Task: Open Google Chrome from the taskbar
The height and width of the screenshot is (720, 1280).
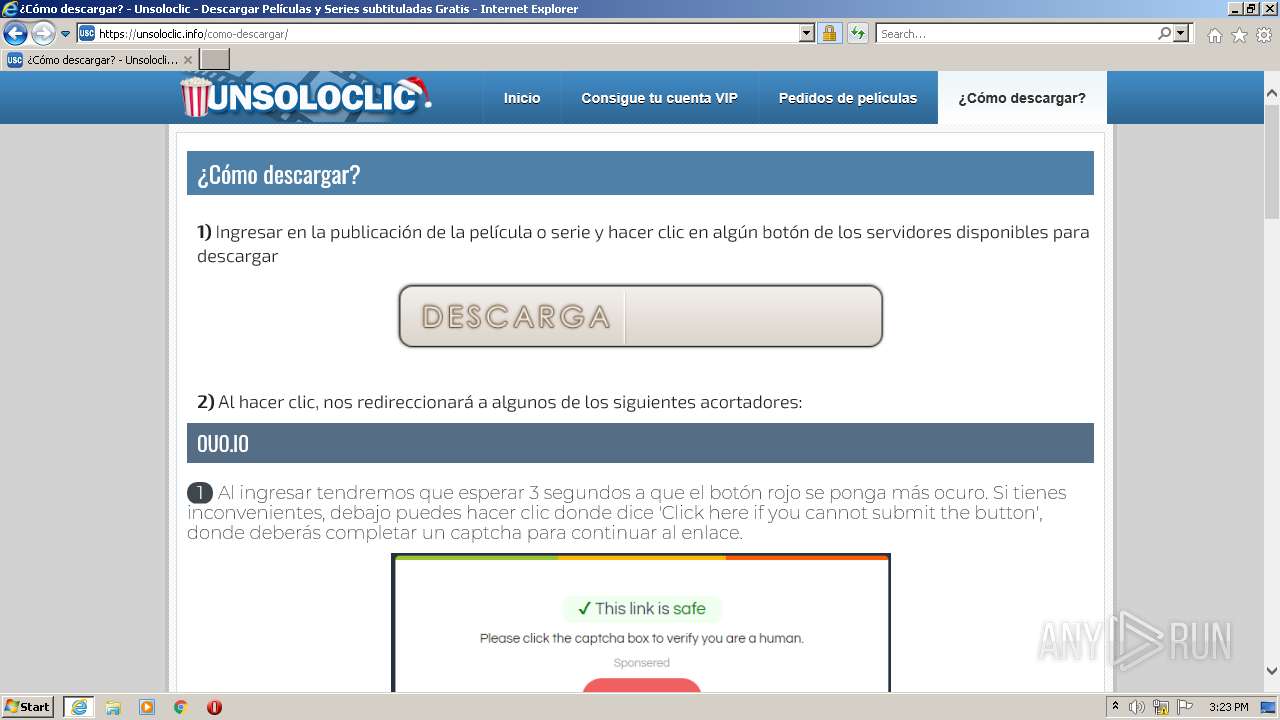Action: 181,707
